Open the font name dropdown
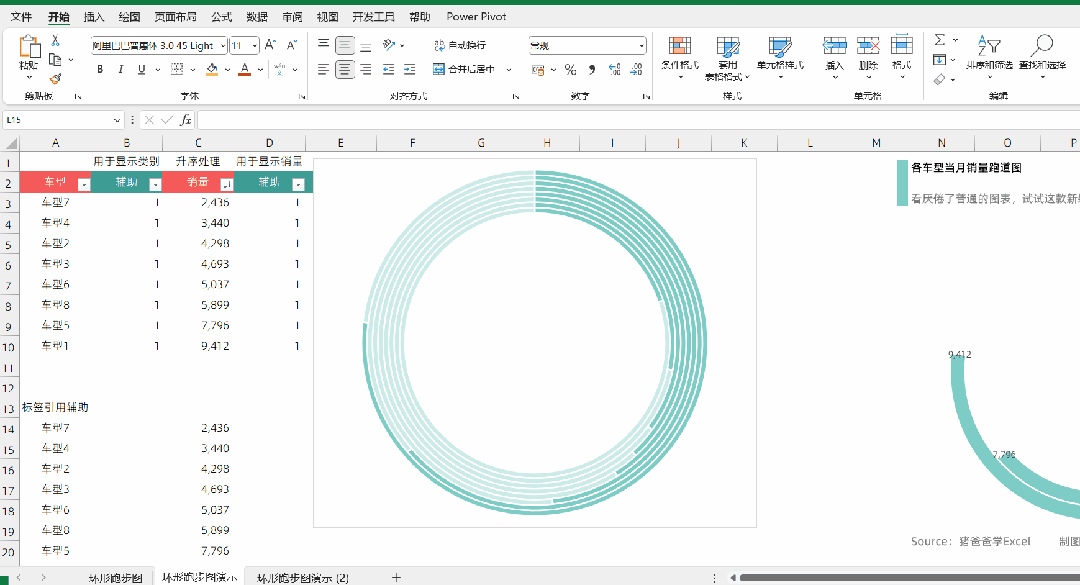Image resolution: width=1080 pixels, height=585 pixels. pyautogui.click(x=223, y=46)
